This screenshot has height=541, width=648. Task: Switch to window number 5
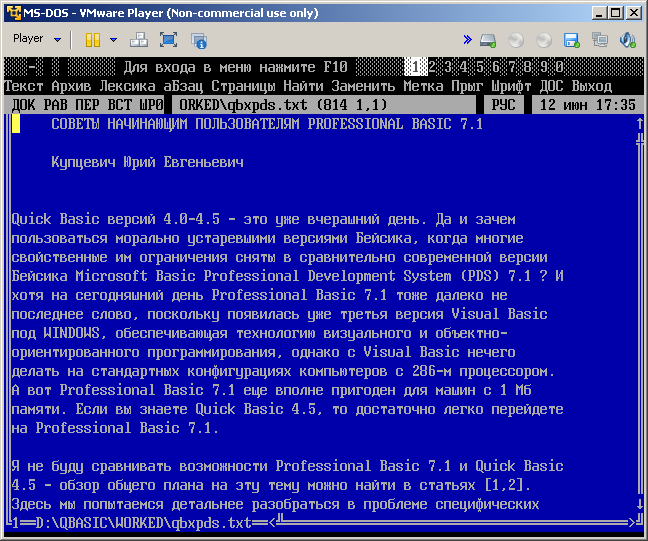pos(480,67)
